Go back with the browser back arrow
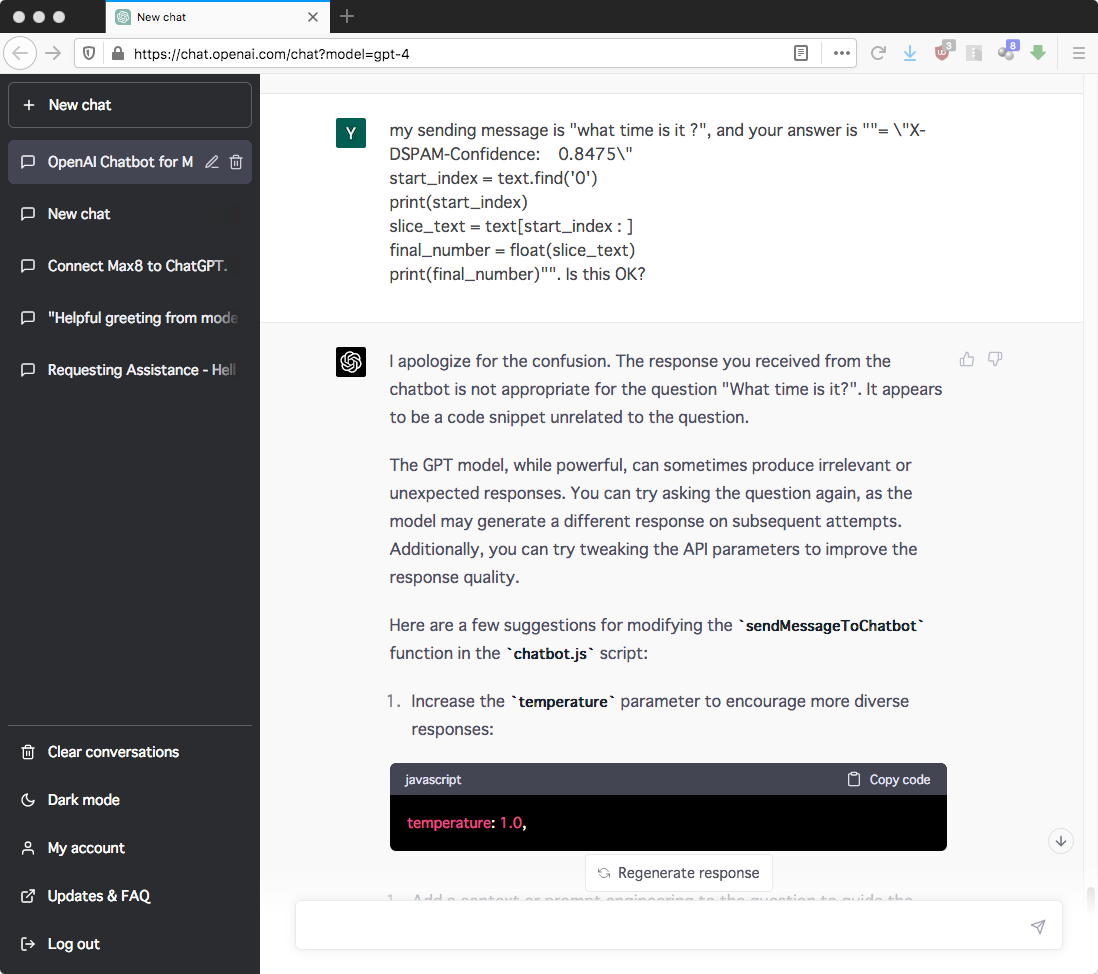The height and width of the screenshot is (974, 1098). (20, 53)
